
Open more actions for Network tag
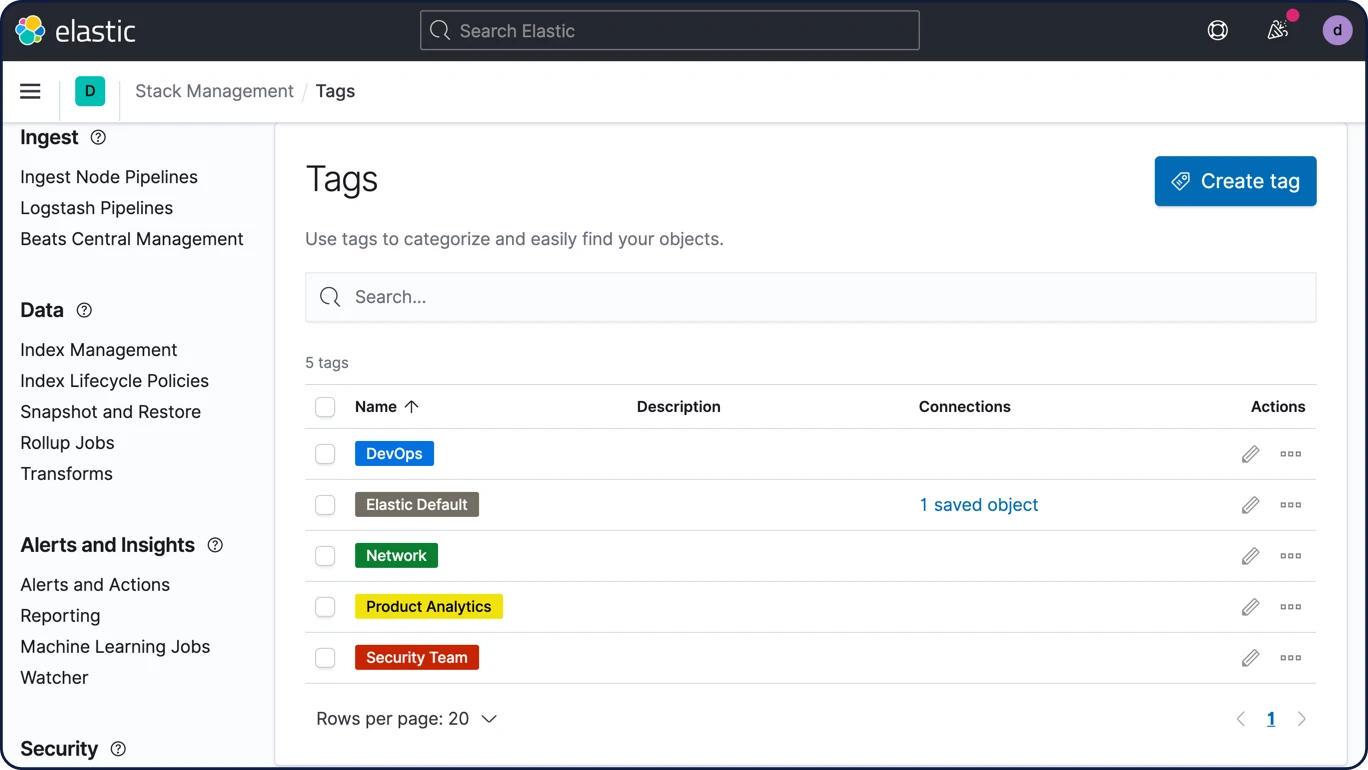(x=1291, y=556)
